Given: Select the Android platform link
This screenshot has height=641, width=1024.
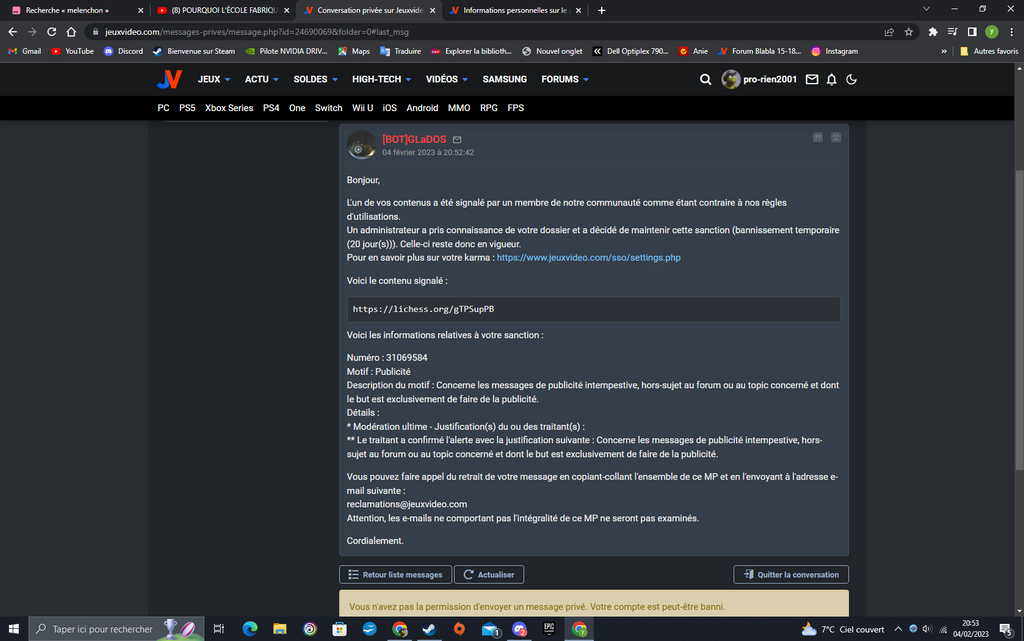Looking at the screenshot, I should click(x=423, y=108).
